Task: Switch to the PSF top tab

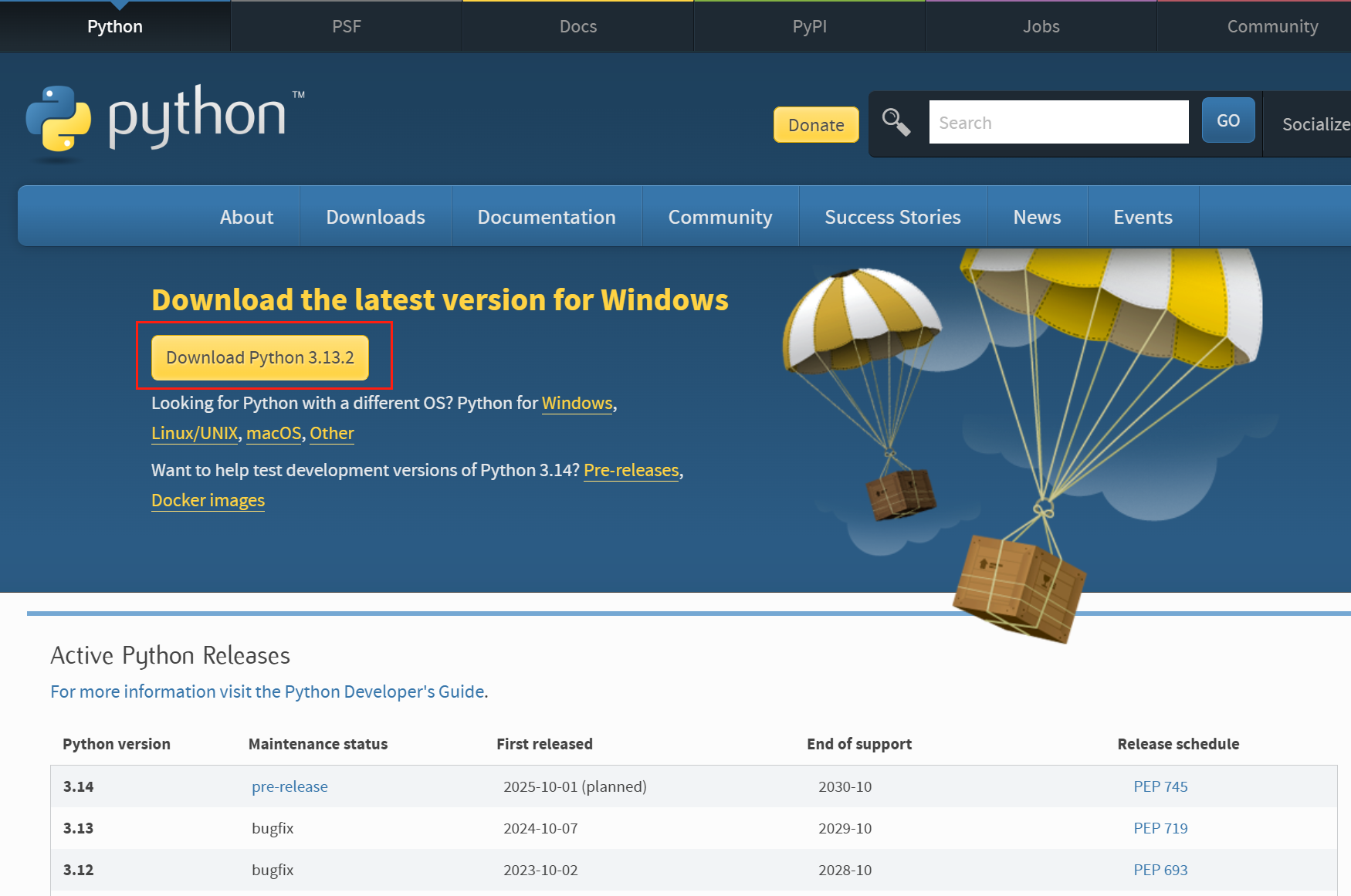Action: [x=347, y=26]
